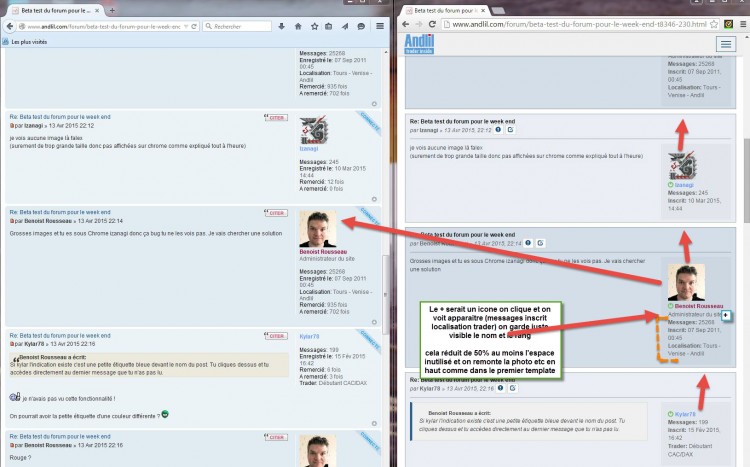Click the Citer button on Kylar78's post
Screen dimensions: 750x467
(276, 336)
